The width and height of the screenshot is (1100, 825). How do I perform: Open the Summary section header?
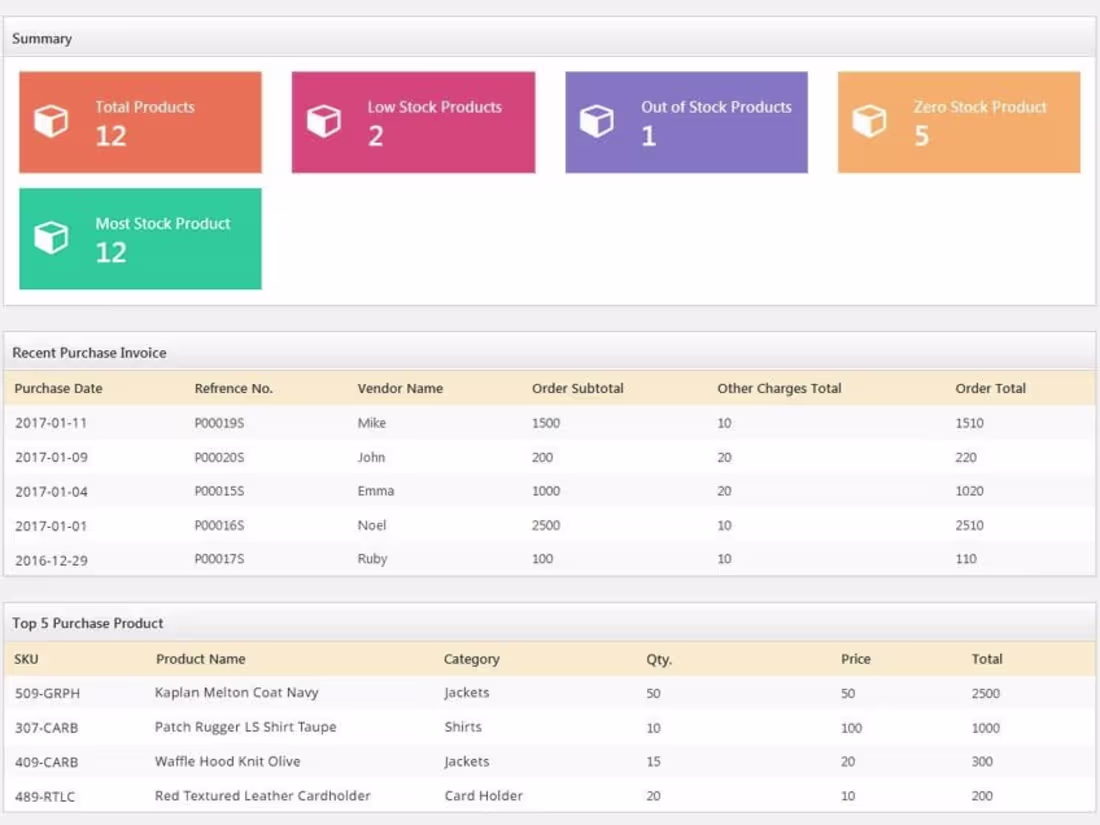[40, 38]
